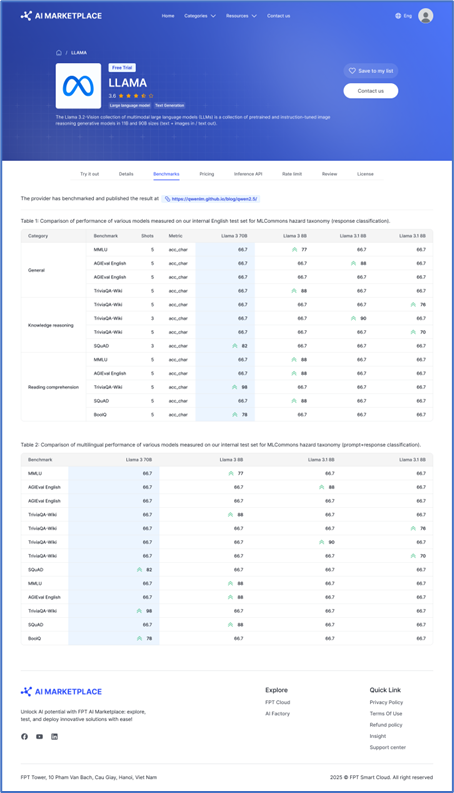Click the Large language model tag
This screenshot has width=454, height=793.
[130, 105]
